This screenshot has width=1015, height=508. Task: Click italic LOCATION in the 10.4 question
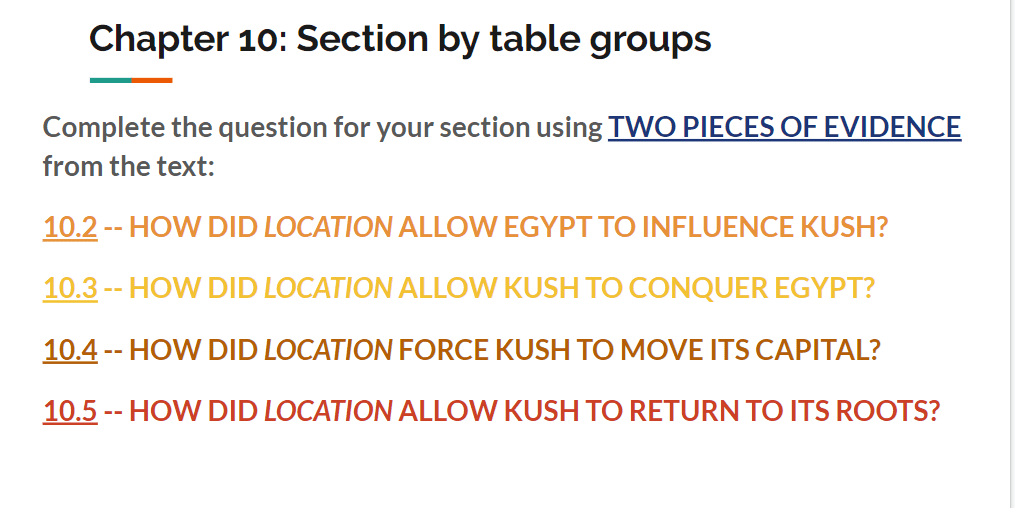pyautogui.click(x=328, y=349)
